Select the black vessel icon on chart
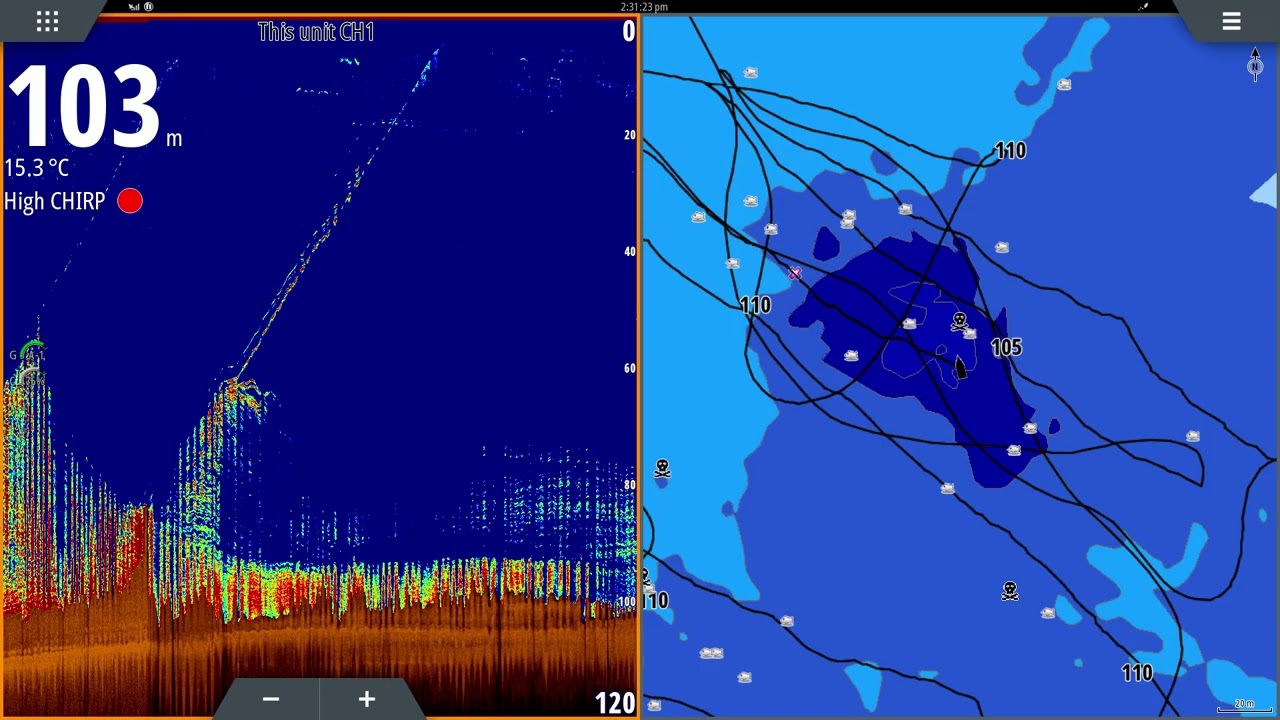Image resolution: width=1280 pixels, height=720 pixels. tap(960, 368)
